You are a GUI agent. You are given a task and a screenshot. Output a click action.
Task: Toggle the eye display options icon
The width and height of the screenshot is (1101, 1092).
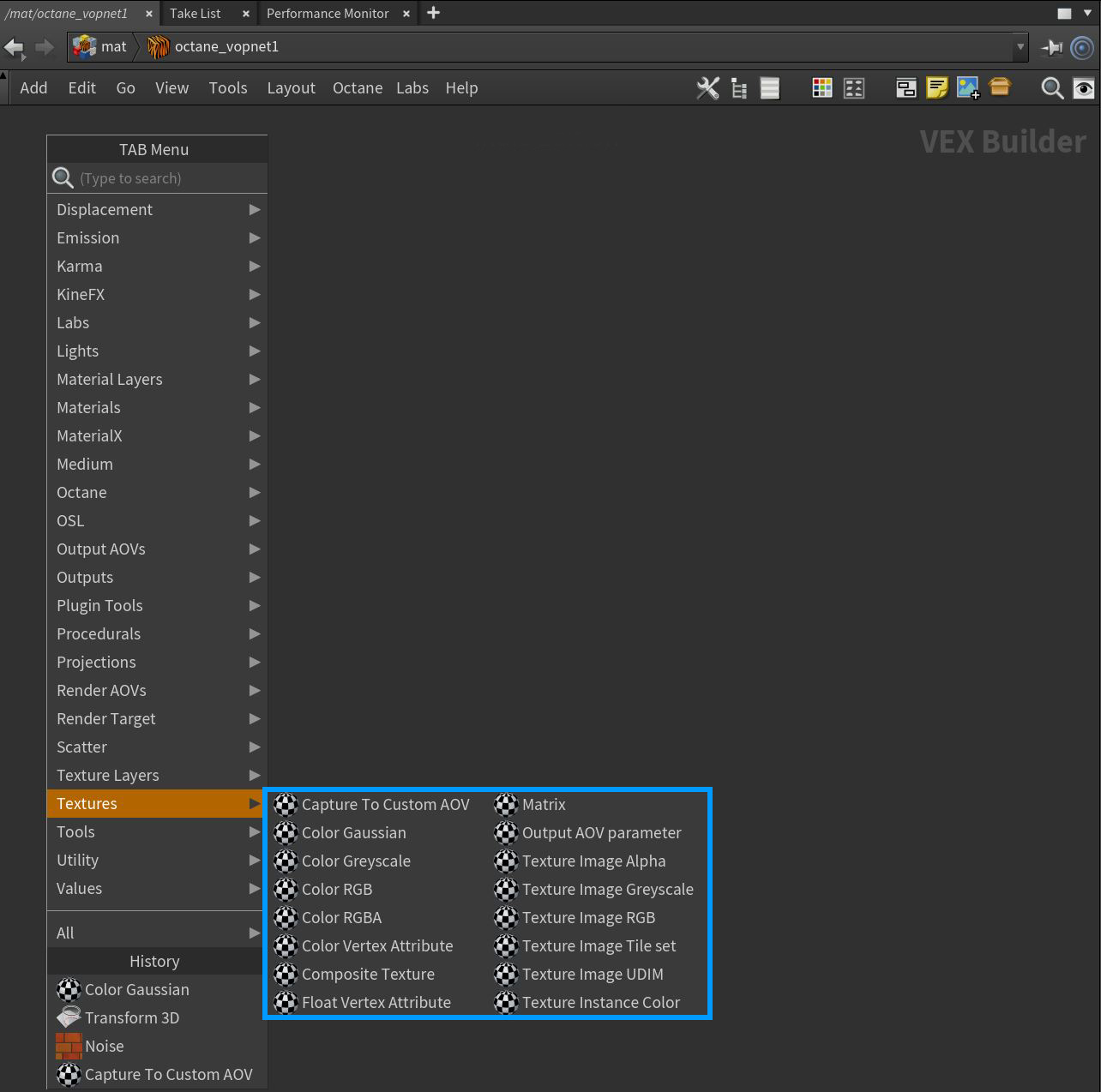[x=1083, y=88]
